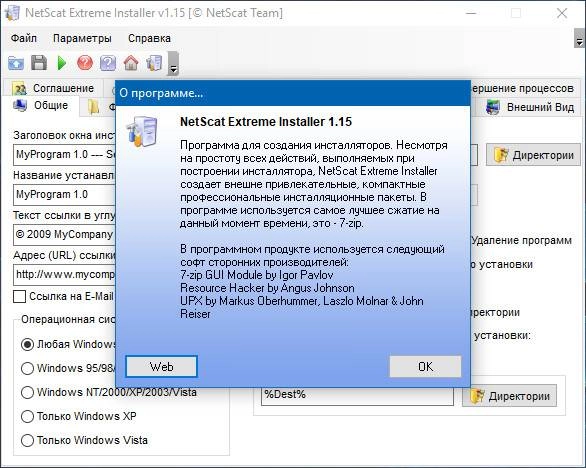Click the About dialog program icon

pyautogui.click(x=142, y=132)
